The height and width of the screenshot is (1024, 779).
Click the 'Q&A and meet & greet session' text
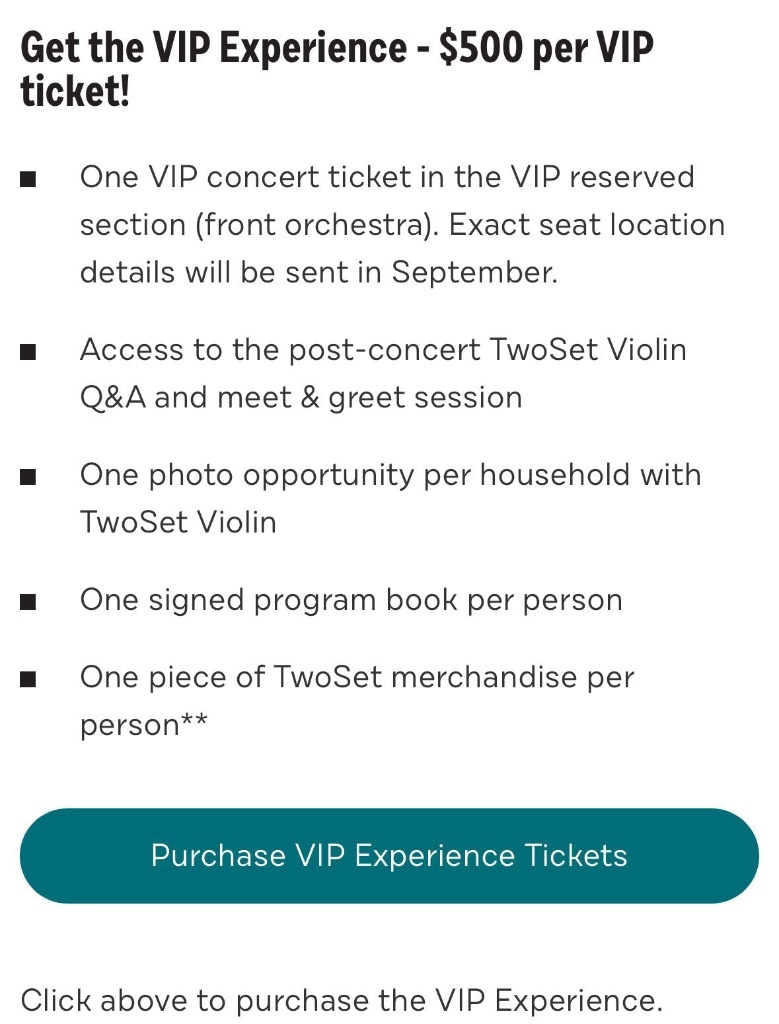[301, 398]
